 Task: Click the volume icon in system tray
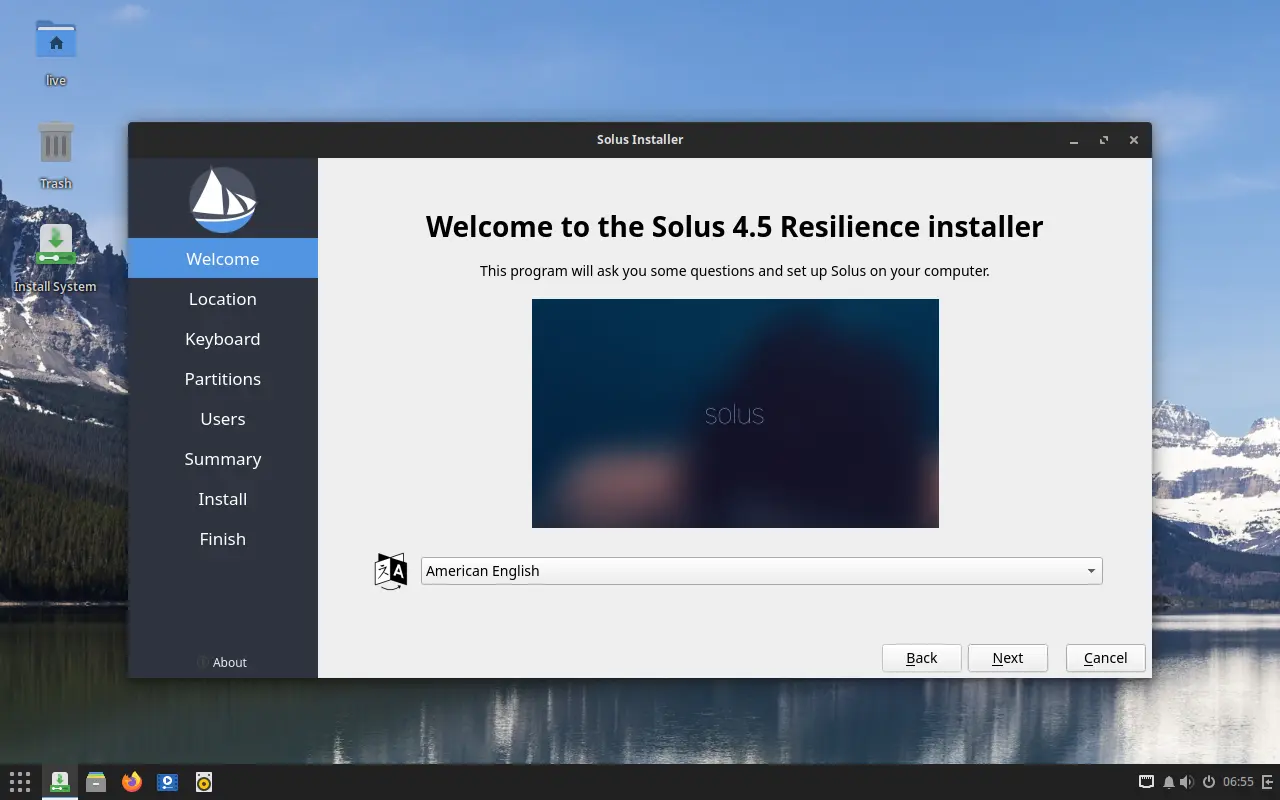coord(1186,782)
